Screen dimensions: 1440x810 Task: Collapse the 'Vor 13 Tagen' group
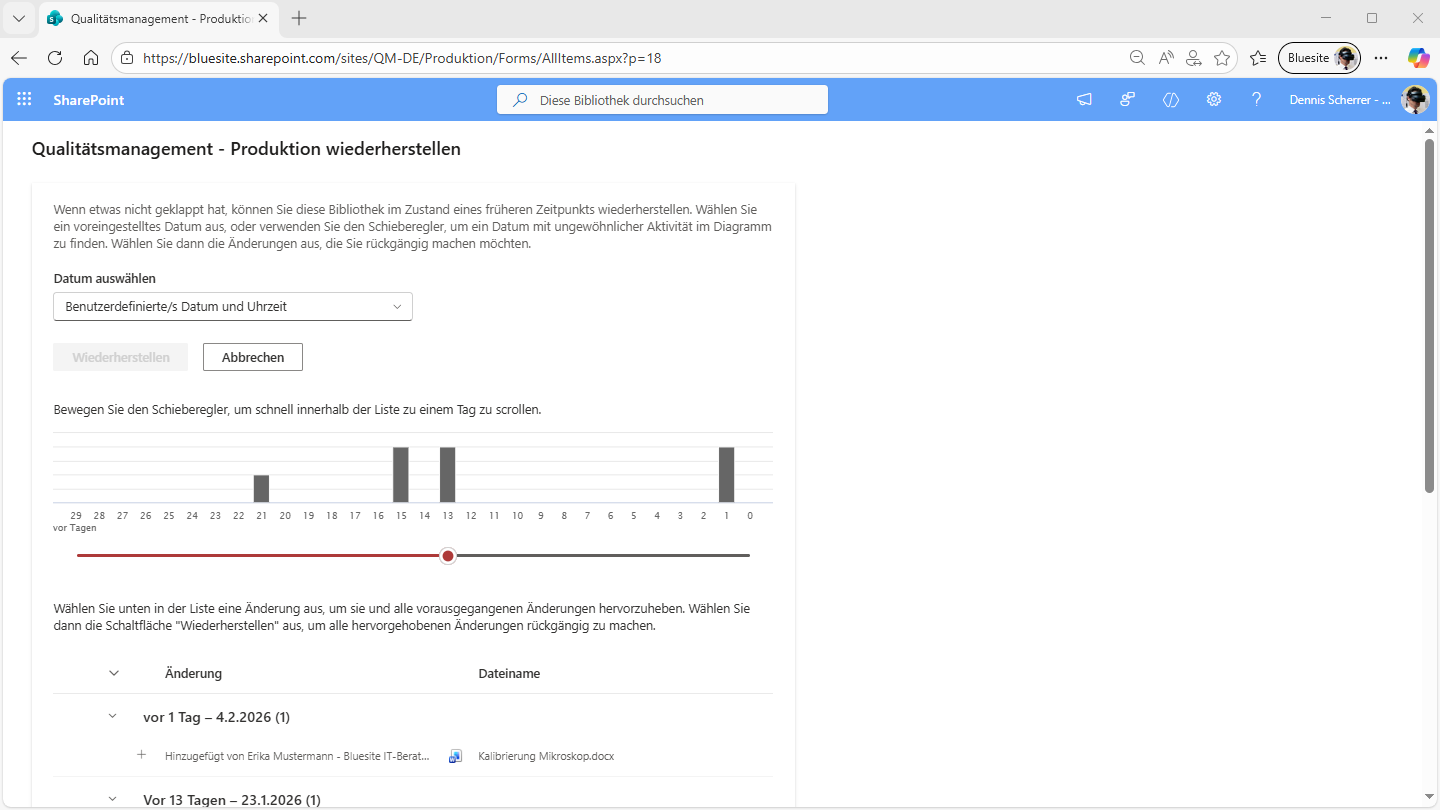[x=114, y=799]
